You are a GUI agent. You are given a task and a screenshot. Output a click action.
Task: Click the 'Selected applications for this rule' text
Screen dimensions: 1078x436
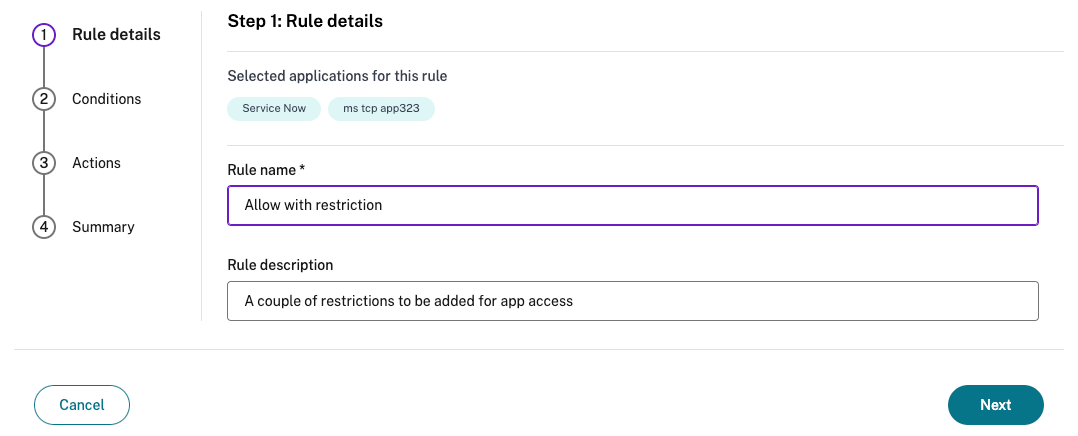click(x=337, y=76)
